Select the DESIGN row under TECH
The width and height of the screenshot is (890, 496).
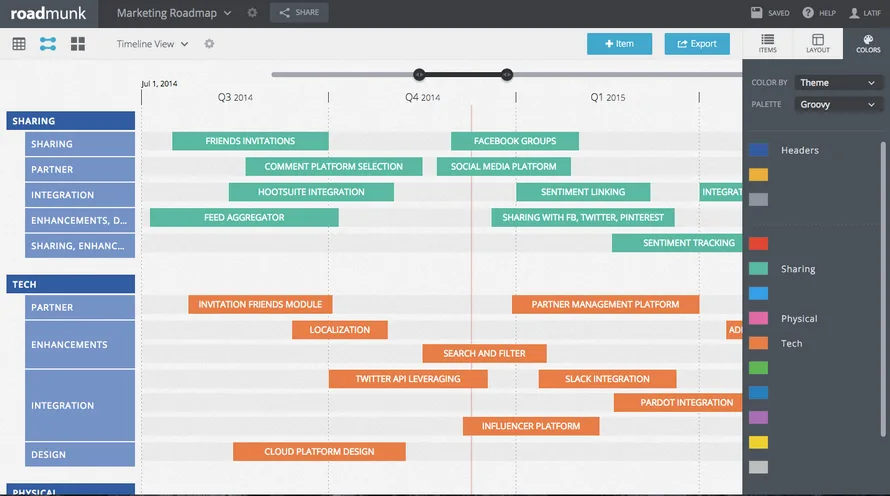(80, 455)
